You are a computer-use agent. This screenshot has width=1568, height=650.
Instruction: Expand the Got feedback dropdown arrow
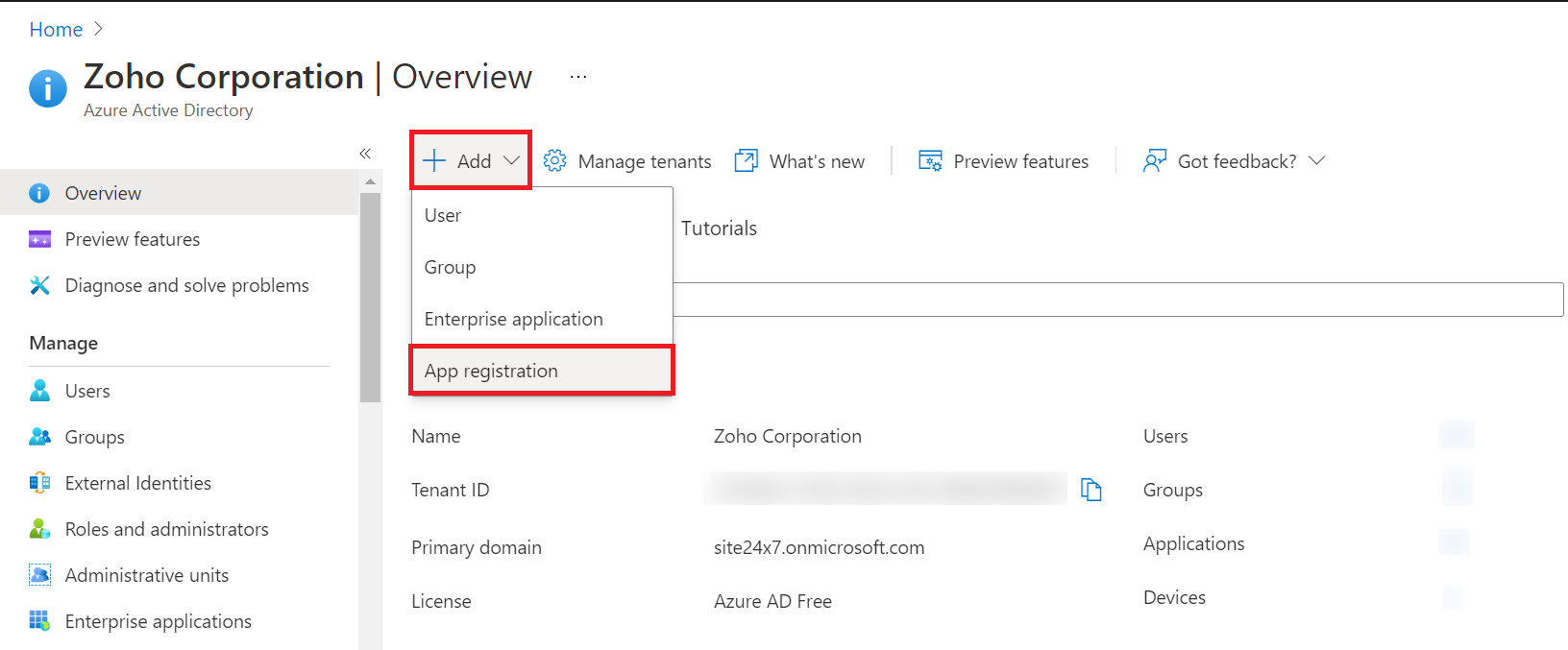[x=1317, y=160]
